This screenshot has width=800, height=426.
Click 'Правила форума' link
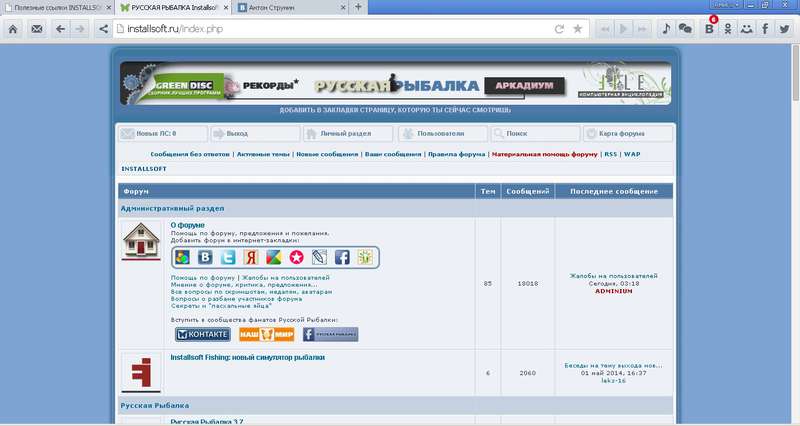(x=456, y=154)
